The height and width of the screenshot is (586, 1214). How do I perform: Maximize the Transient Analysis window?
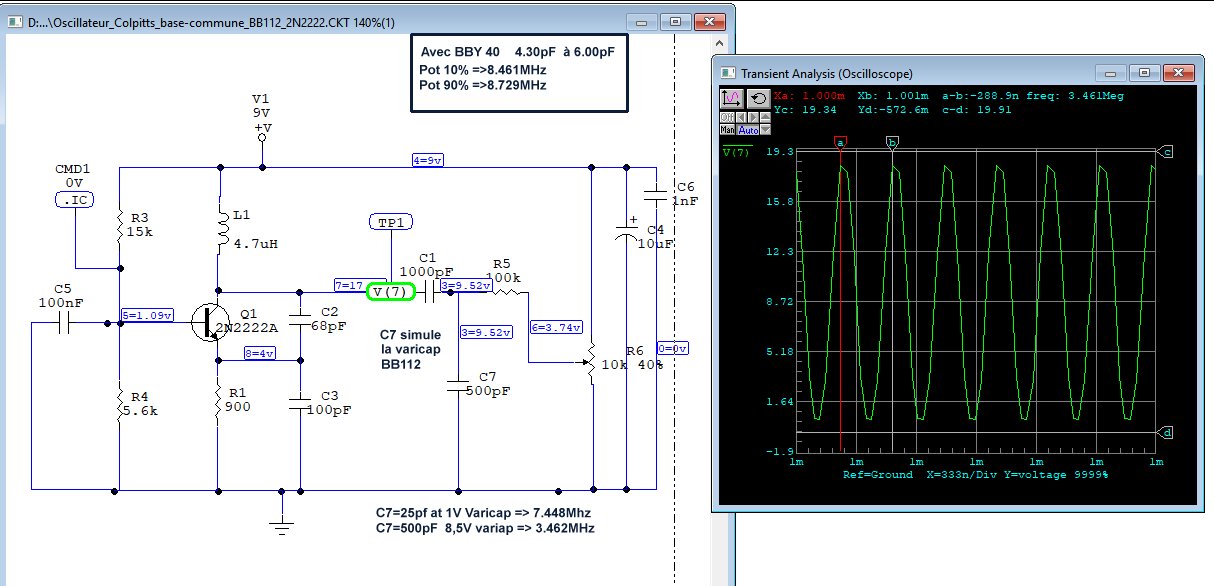(x=1146, y=73)
